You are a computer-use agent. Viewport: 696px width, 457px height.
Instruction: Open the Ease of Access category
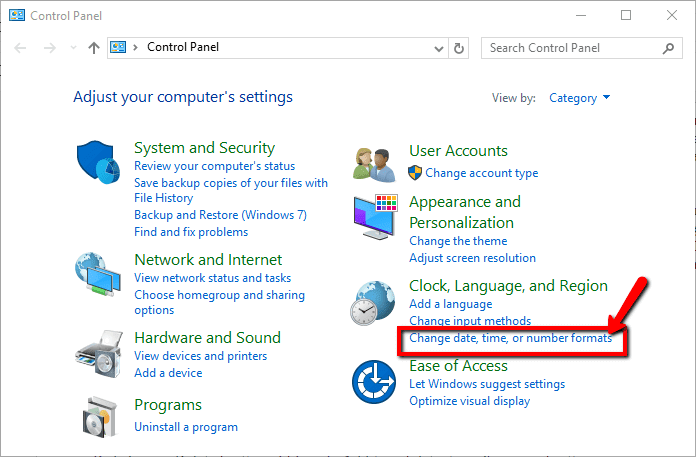point(458,366)
